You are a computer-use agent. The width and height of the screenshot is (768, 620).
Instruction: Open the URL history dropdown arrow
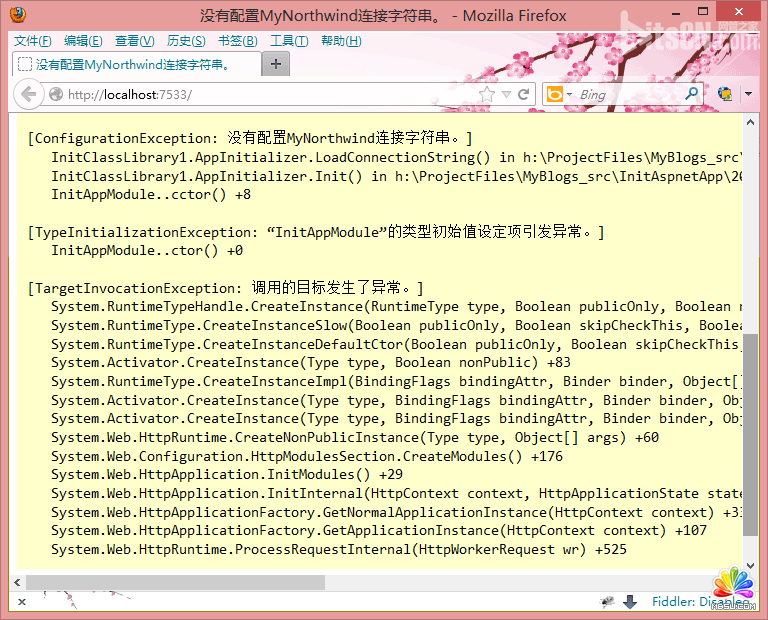pos(506,94)
